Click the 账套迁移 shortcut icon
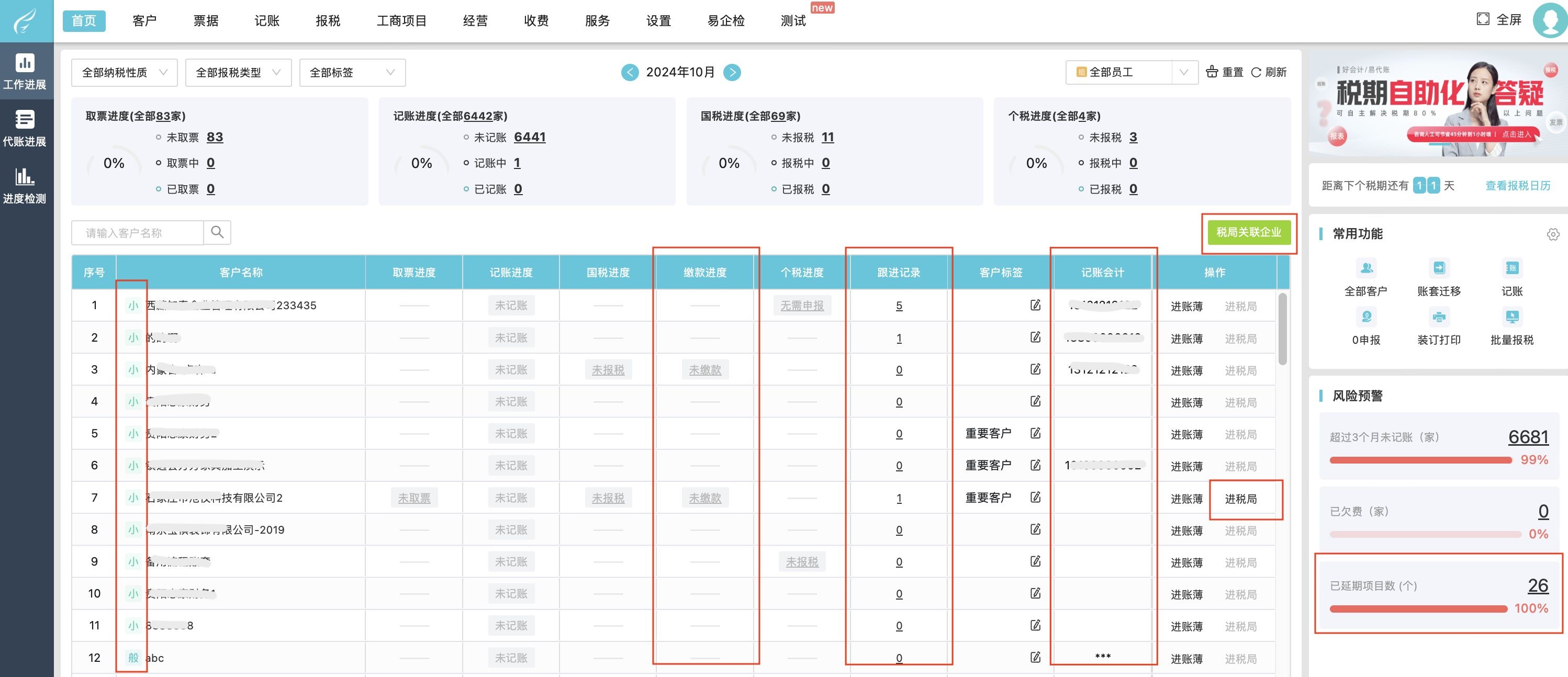1568x677 pixels. 1438,268
